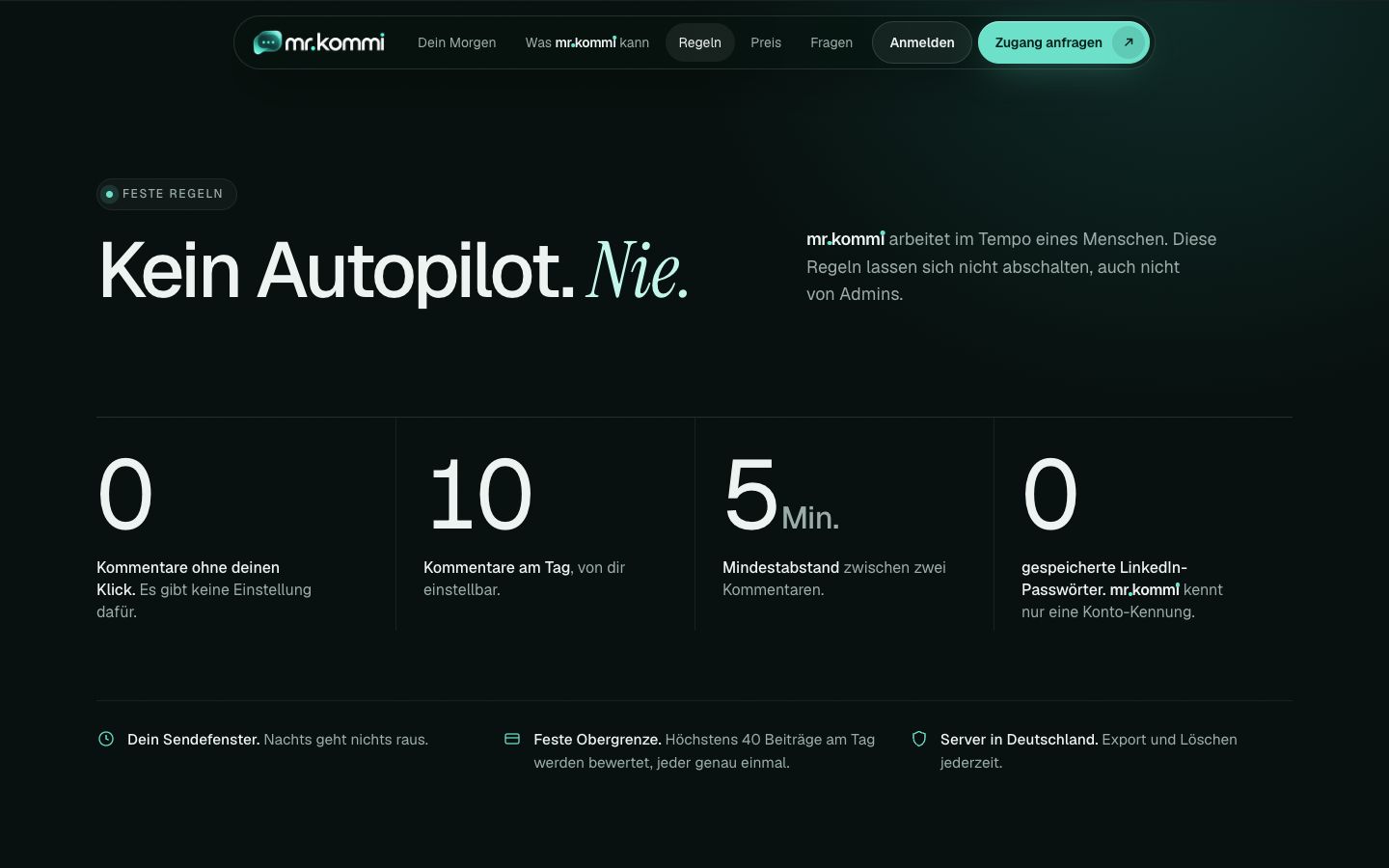Screen dimensions: 1389x868
Task: Click the clock icon beside Dein Sendefenster
Action: point(106,739)
